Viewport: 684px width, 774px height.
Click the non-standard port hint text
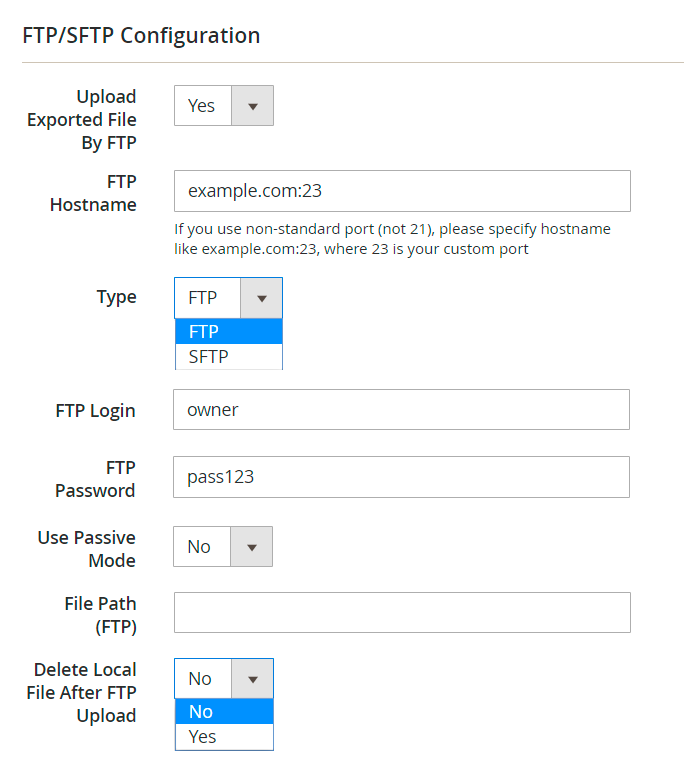tap(392, 239)
